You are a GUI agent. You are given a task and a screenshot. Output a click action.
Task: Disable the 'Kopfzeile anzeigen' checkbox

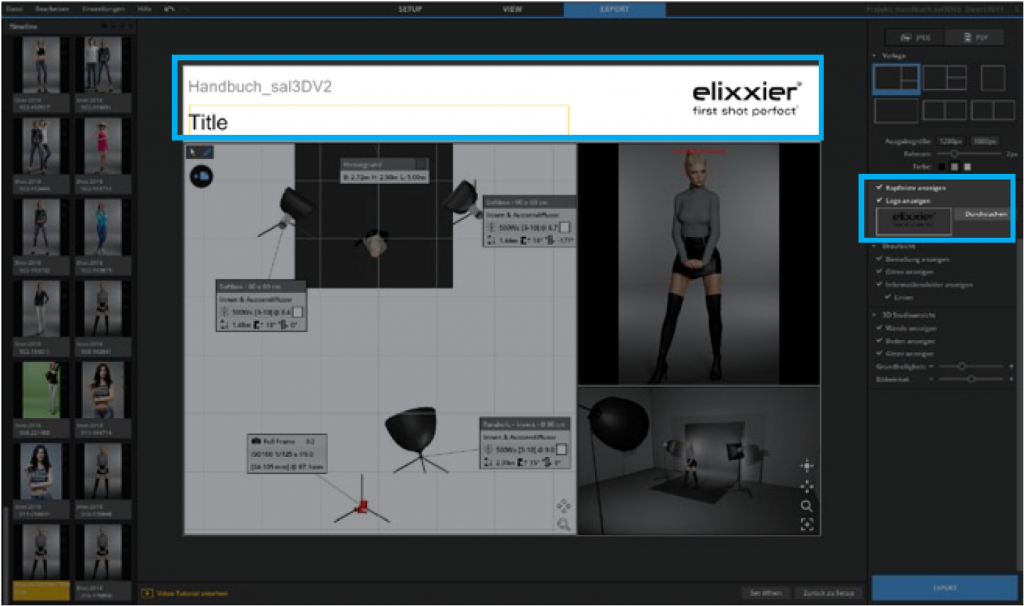click(879, 187)
